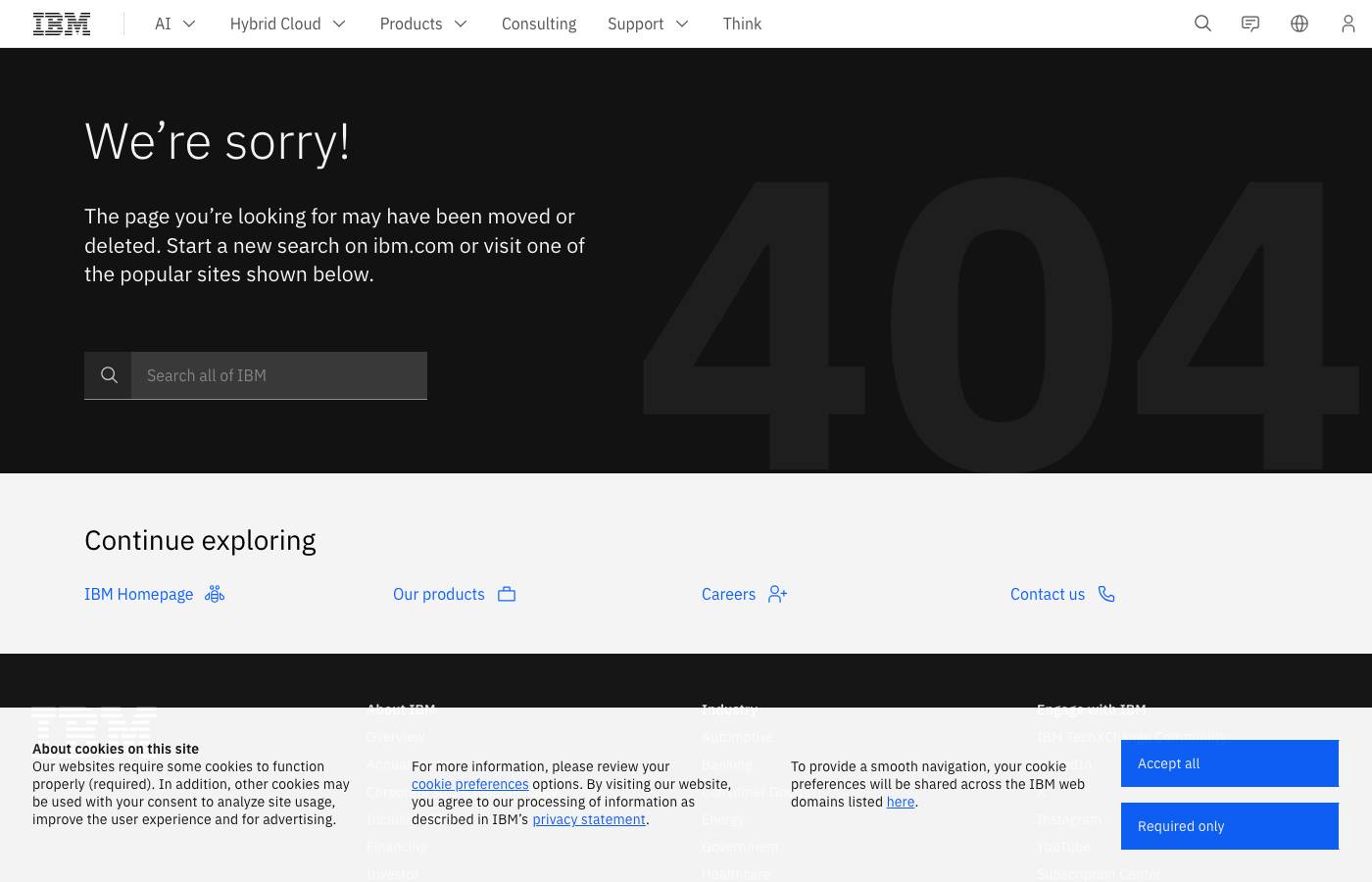The height and width of the screenshot is (882, 1372).
Task: Open the search icon in the header
Action: pyautogui.click(x=1203, y=24)
